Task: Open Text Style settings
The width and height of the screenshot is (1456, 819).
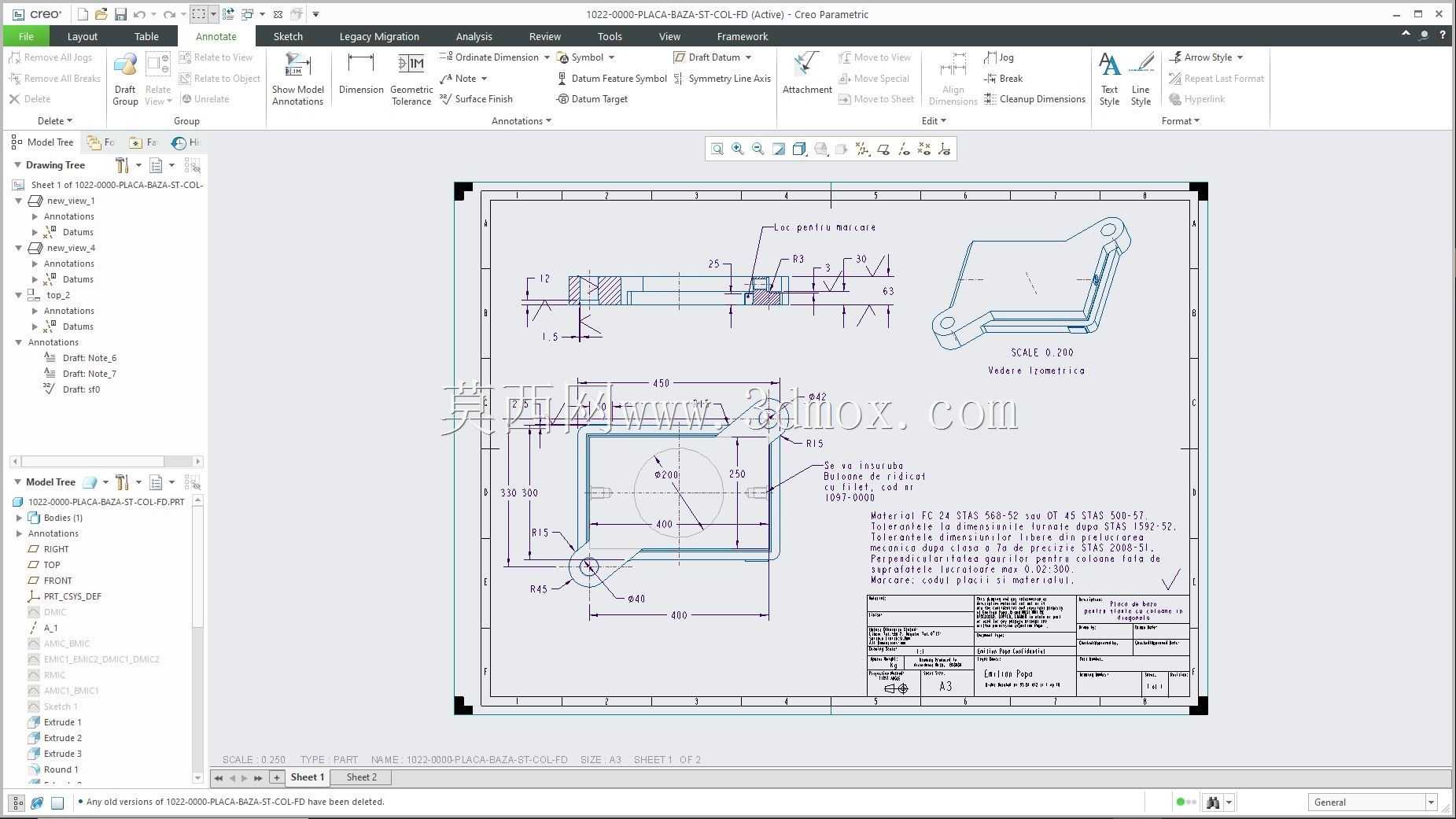Action: (1109, 79)
